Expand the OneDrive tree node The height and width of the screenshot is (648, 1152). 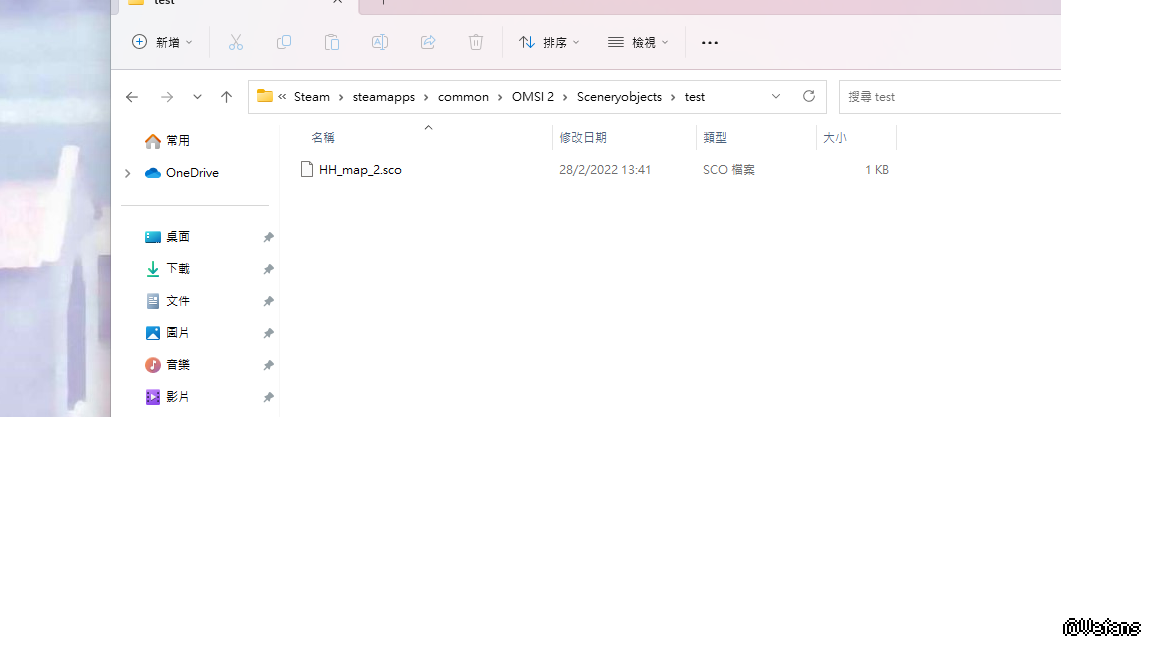[127, 173]
